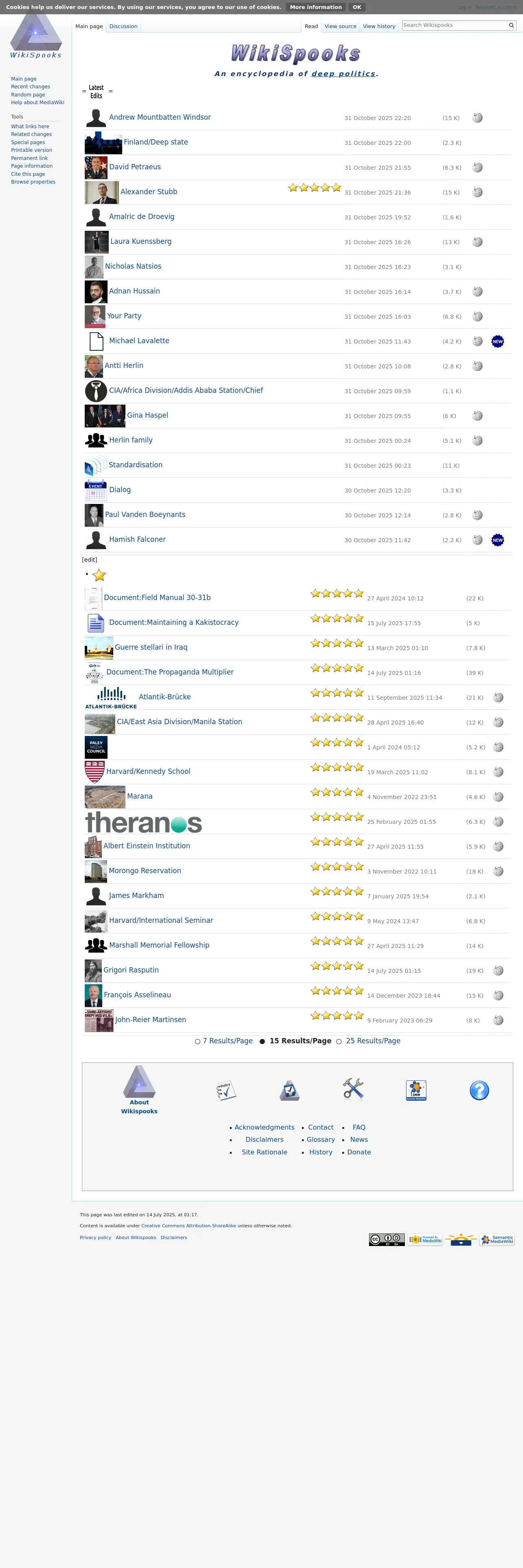Open Recent changes in sidebar
The width and height of the screenshot is (523, 1568).
[31, 86]
